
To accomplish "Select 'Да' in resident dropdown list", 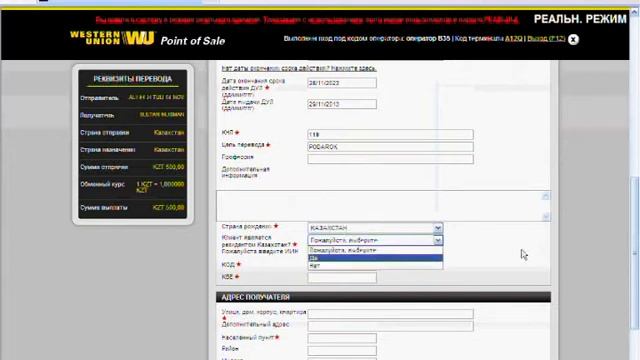I will 375,258.
